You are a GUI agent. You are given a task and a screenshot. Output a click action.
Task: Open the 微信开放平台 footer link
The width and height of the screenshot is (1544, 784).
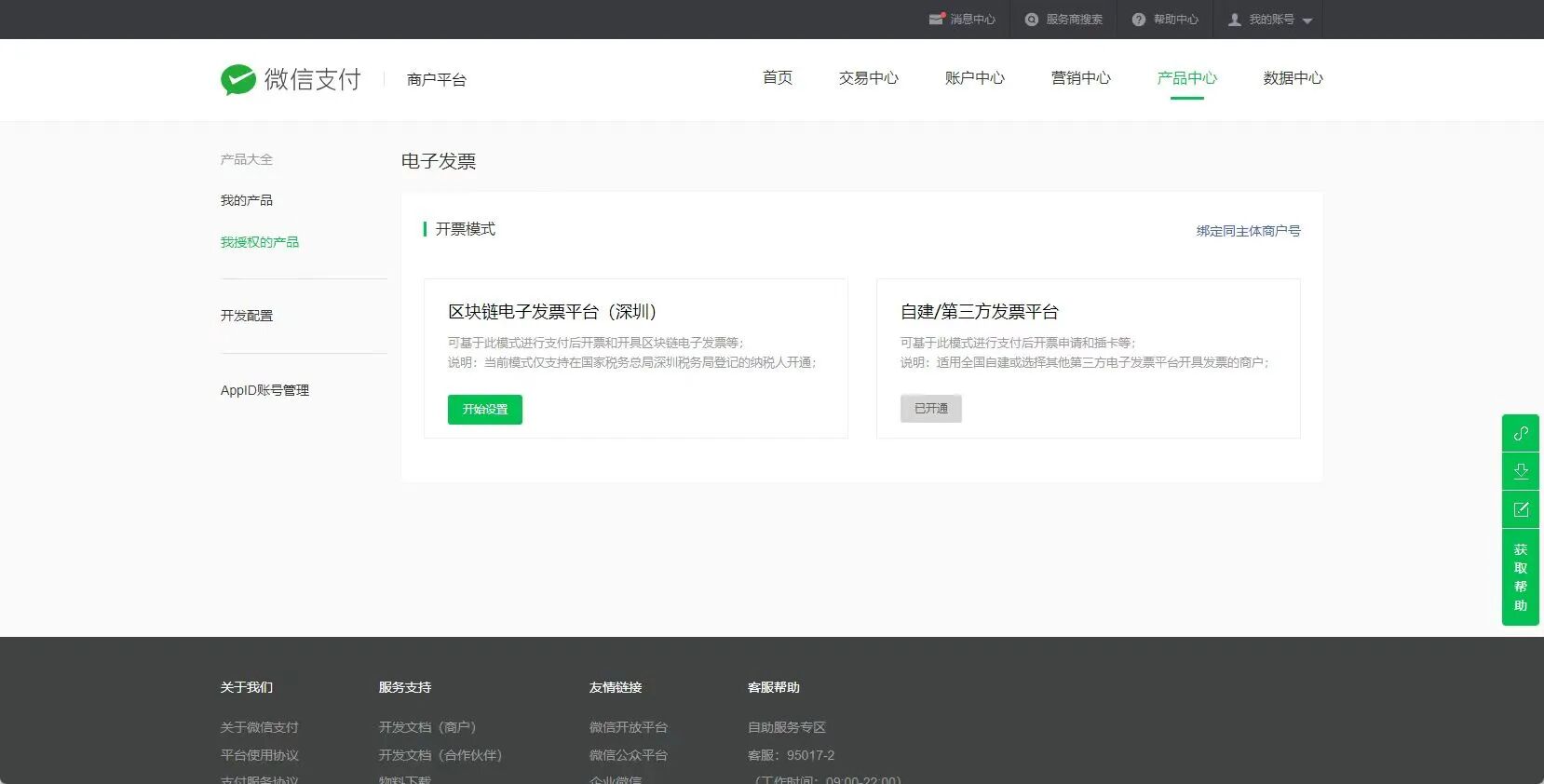629,727
